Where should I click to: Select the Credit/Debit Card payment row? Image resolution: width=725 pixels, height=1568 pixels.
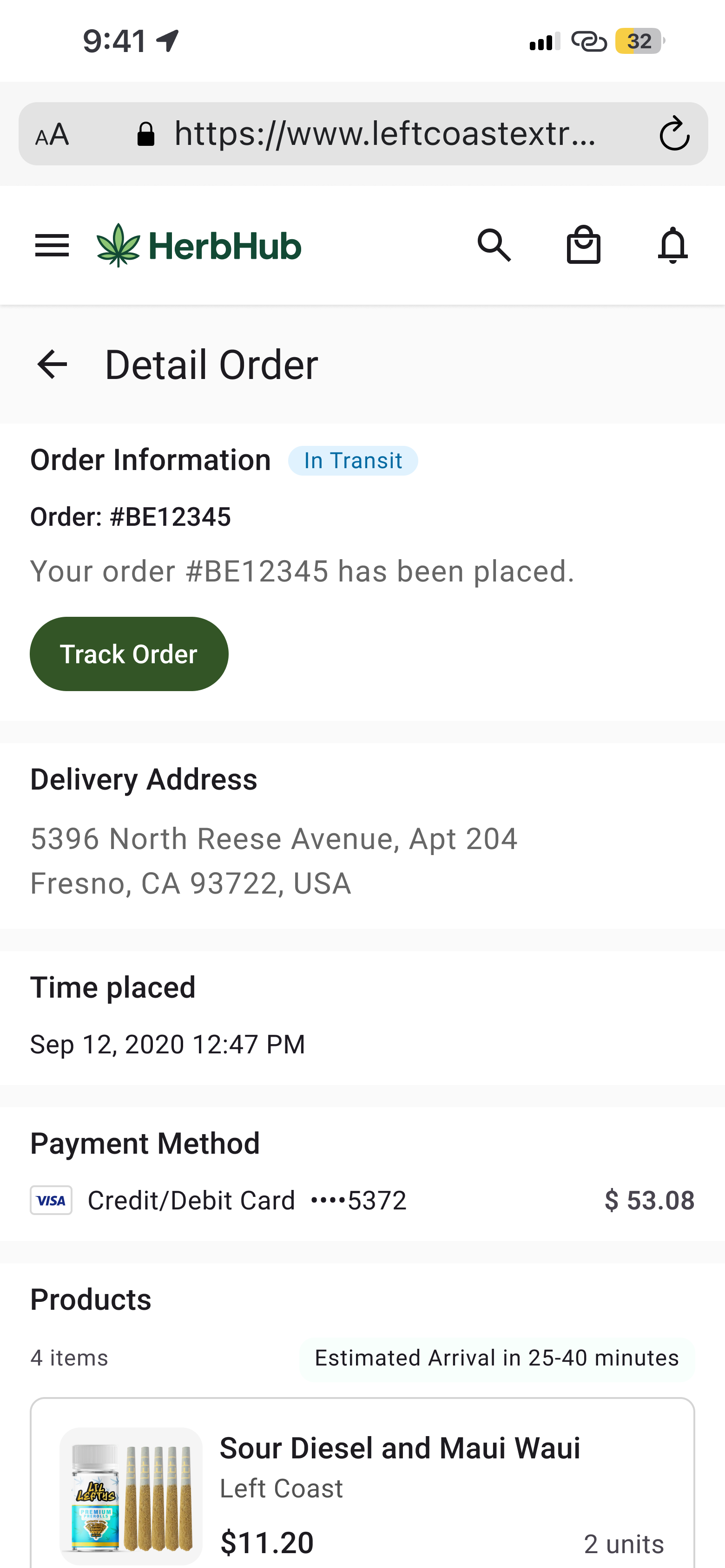tap(362, 1200)
